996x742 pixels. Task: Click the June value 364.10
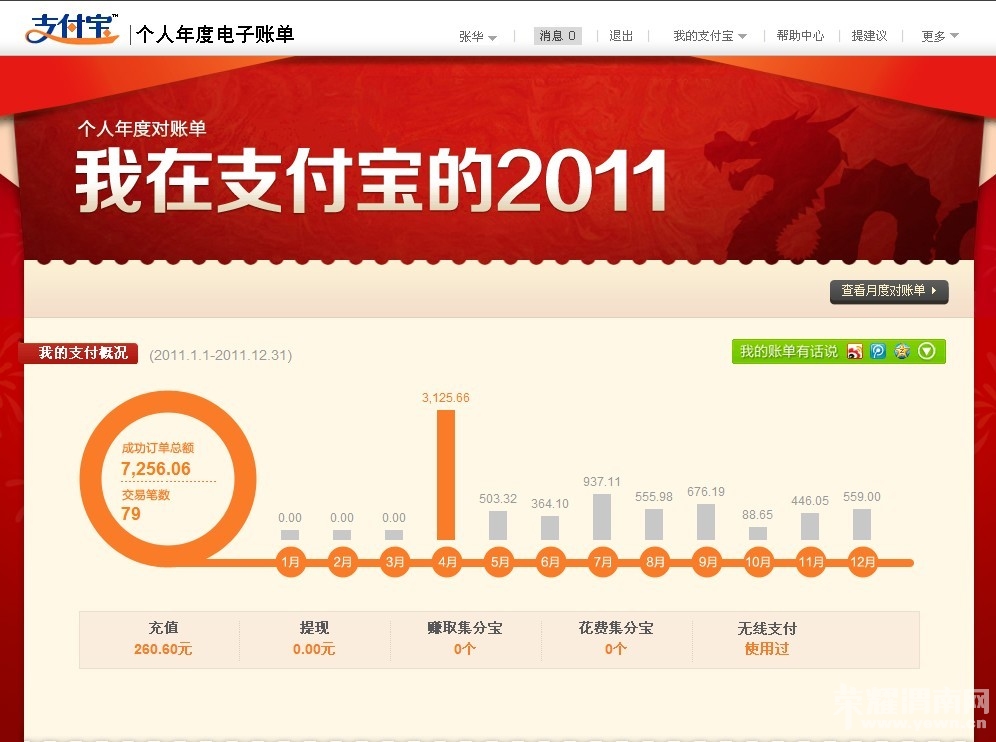pos(550,504)
